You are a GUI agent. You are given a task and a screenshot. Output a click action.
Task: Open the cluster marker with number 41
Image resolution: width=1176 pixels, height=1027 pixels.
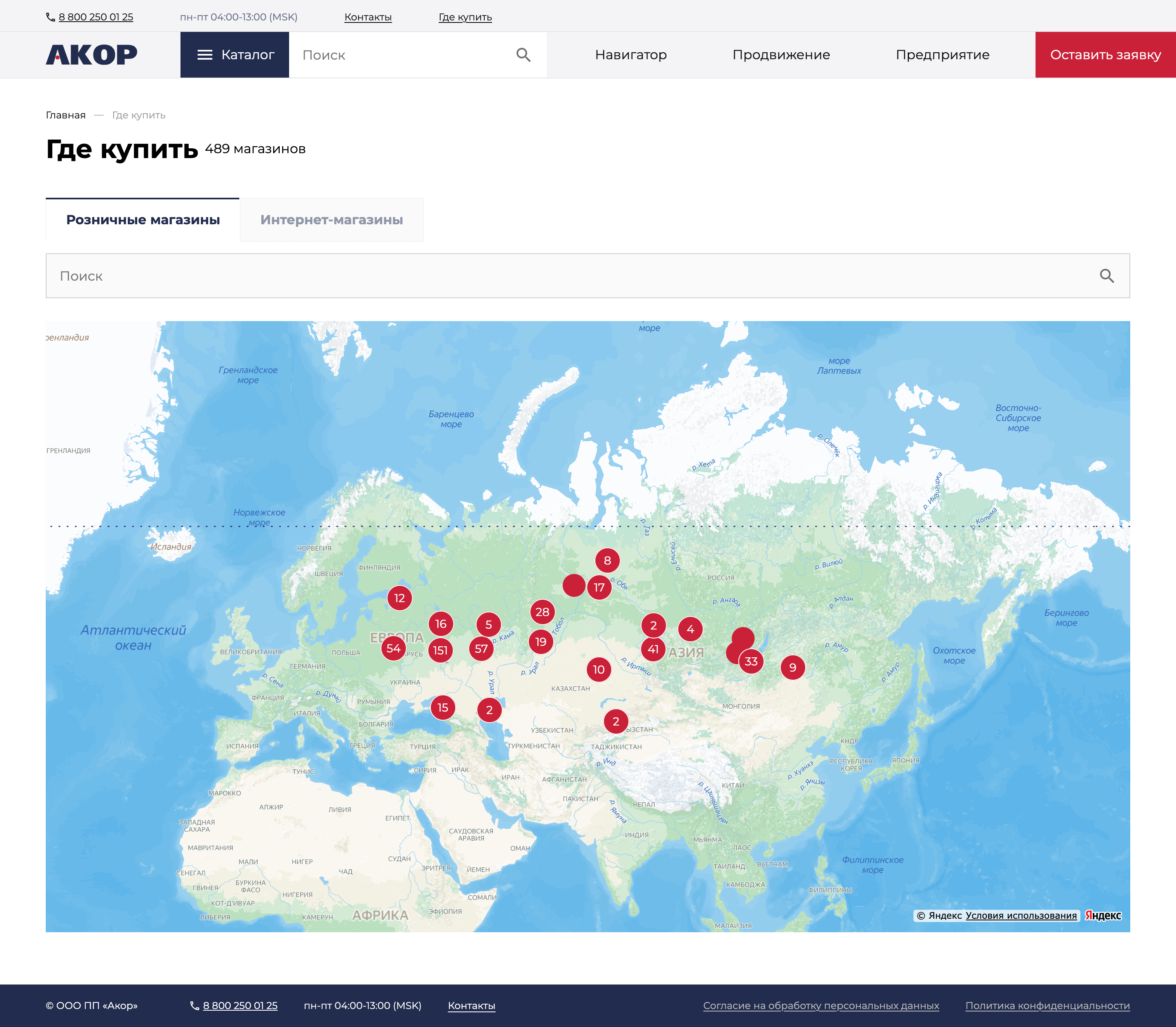[x=653, y=649]
